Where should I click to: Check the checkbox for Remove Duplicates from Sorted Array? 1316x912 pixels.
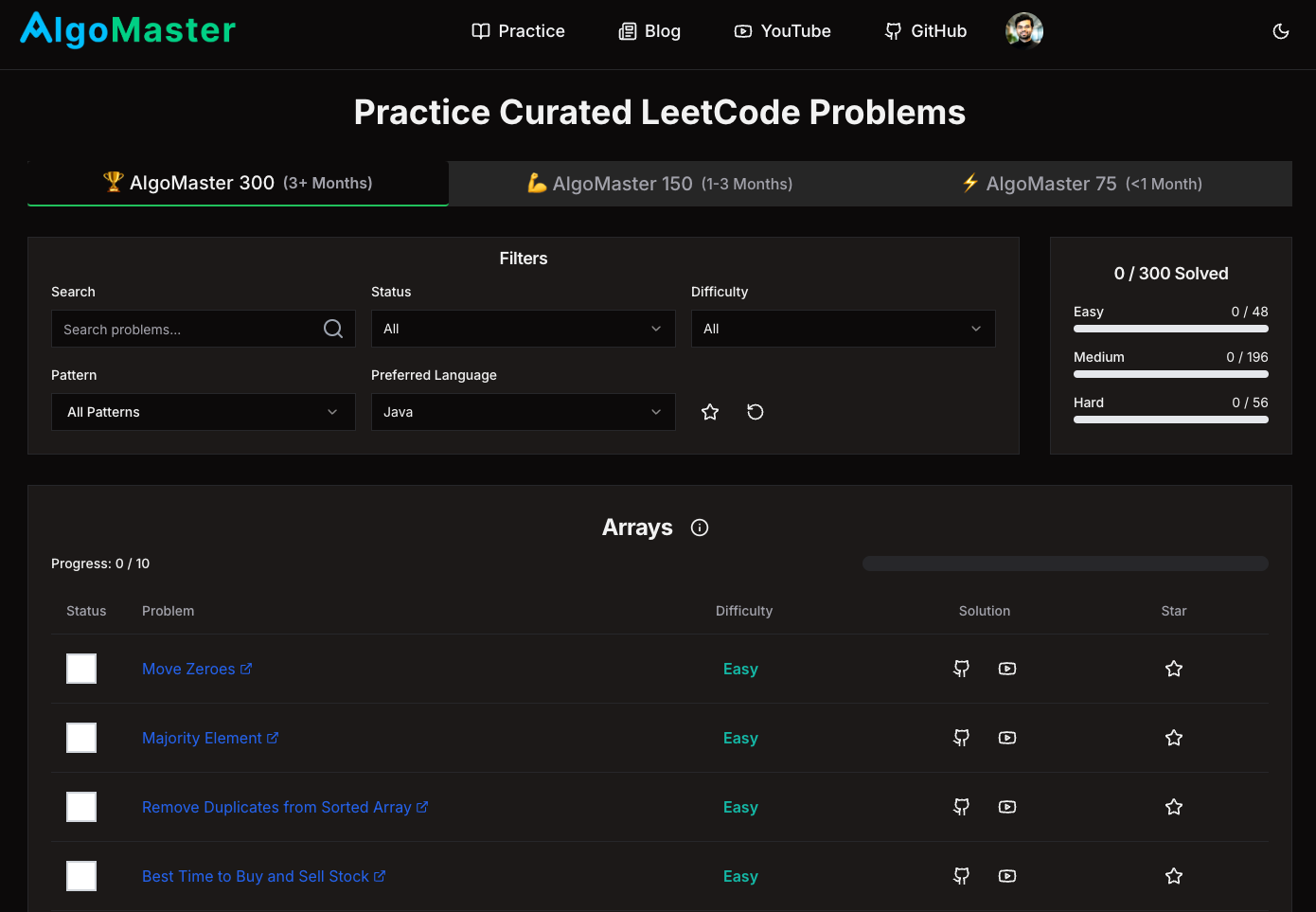tap(81, 807)
